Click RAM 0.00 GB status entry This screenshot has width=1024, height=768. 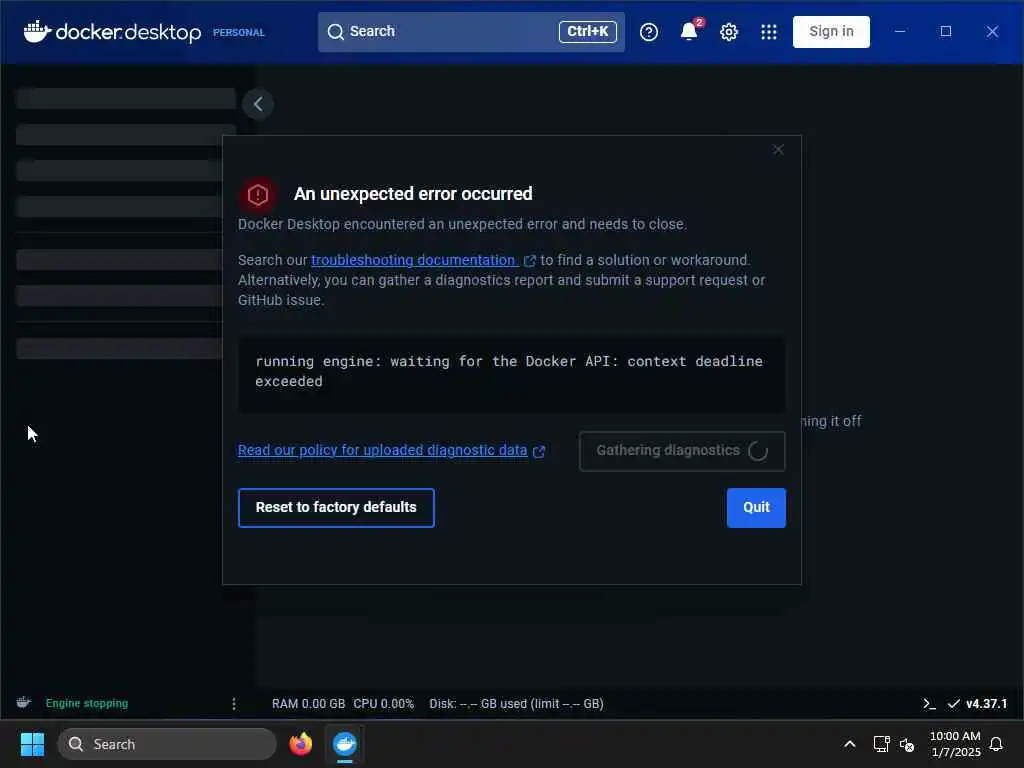[x=308, y=703]
